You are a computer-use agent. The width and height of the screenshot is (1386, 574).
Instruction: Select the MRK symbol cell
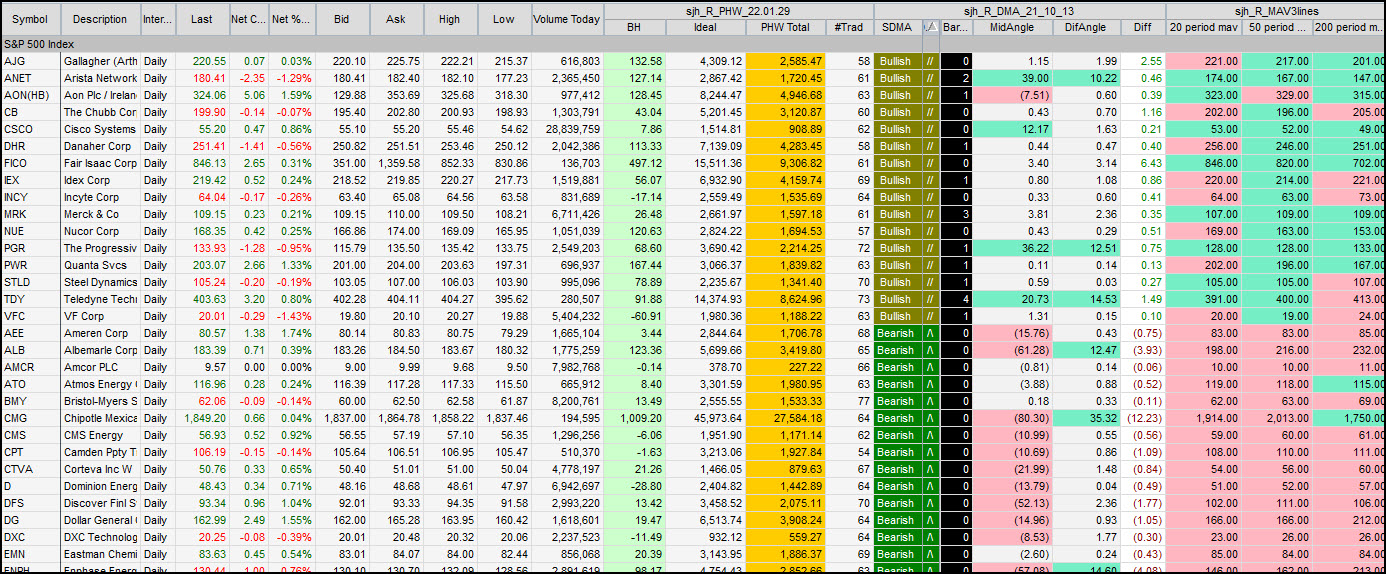(30, 214)
